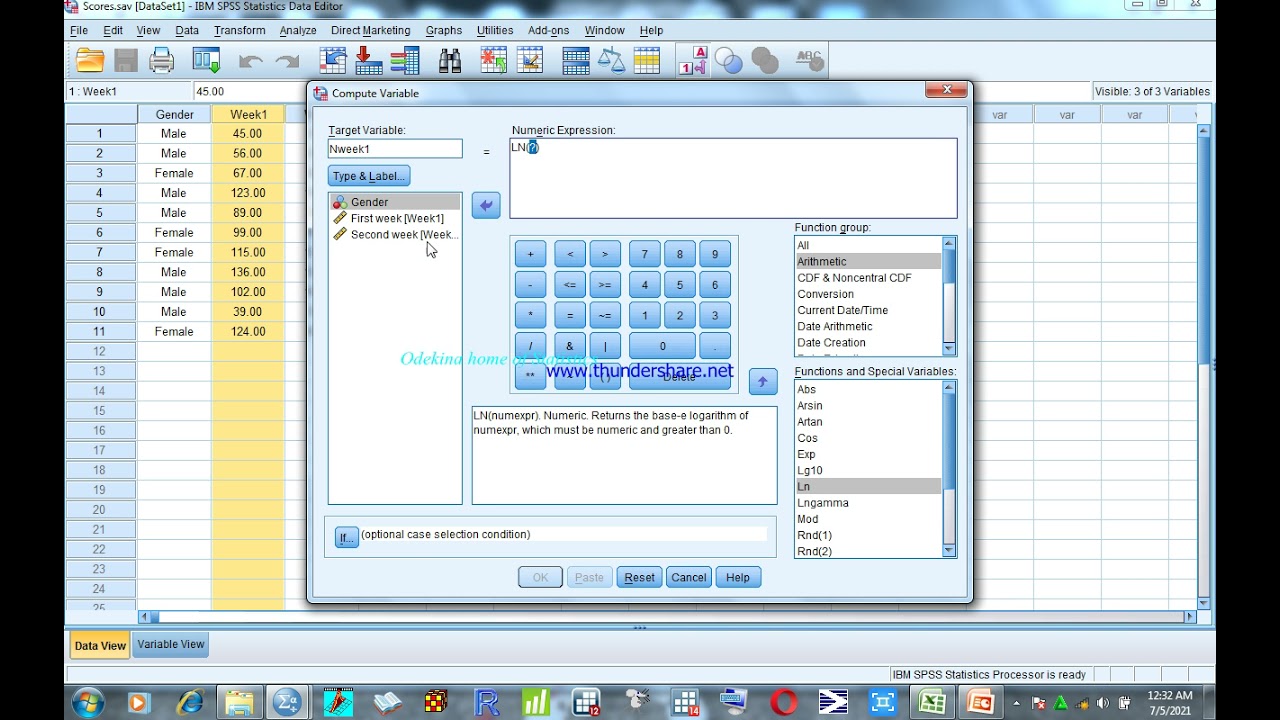Image resolution: width=1280 pixels, height=720 pixels.
Task: Click the Insert Variable toolbar icon
Action: point(529,61)
